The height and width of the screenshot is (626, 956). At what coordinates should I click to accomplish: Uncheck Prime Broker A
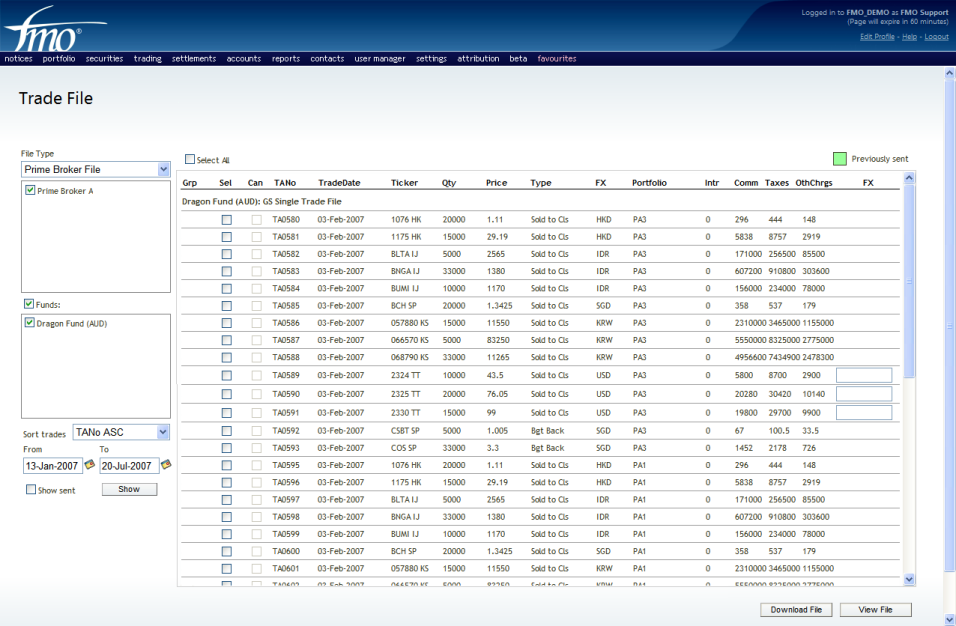click(30, 190)
